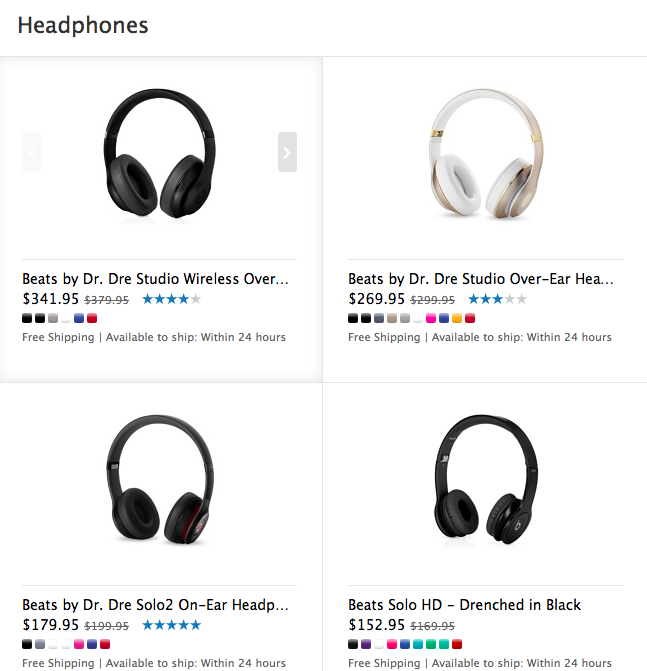
Task: Select pink color swatch for Studio Over-Ear
Action: point(431,318)
